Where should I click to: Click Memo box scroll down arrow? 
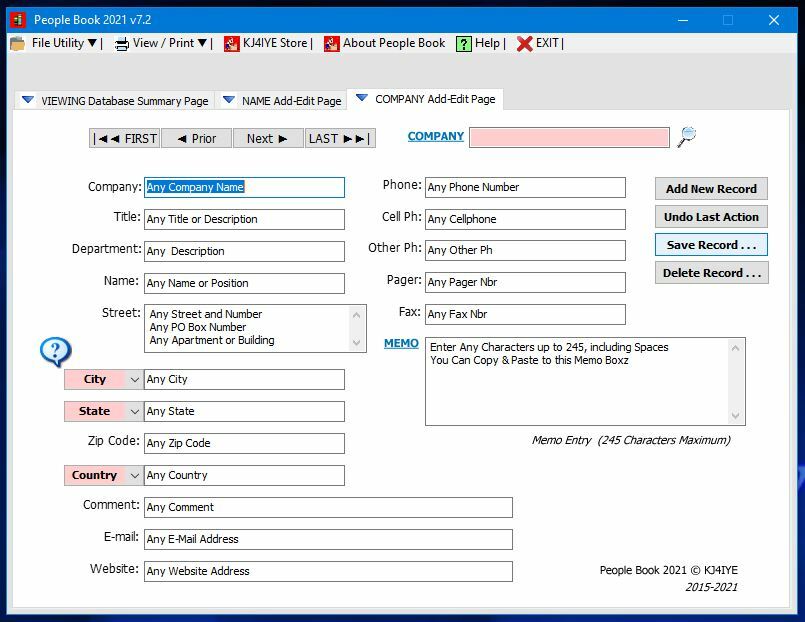736,415
